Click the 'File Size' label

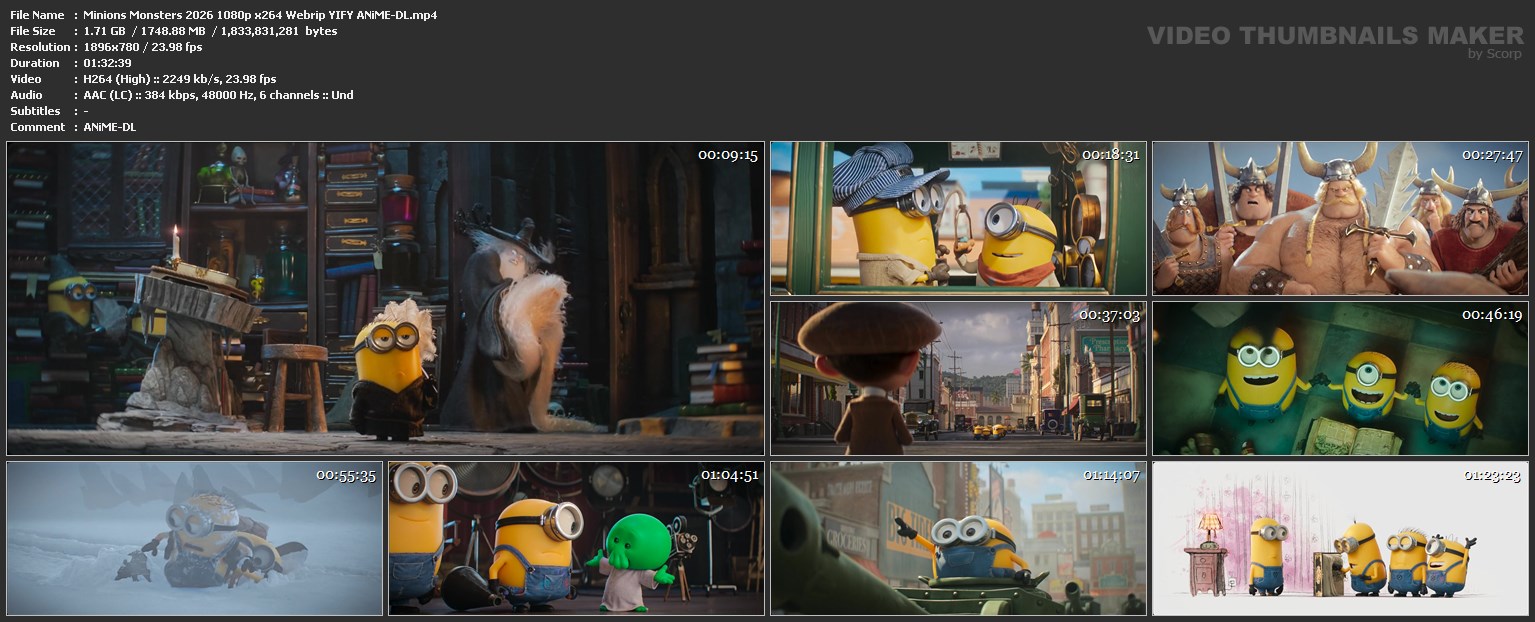click(33, 31)
